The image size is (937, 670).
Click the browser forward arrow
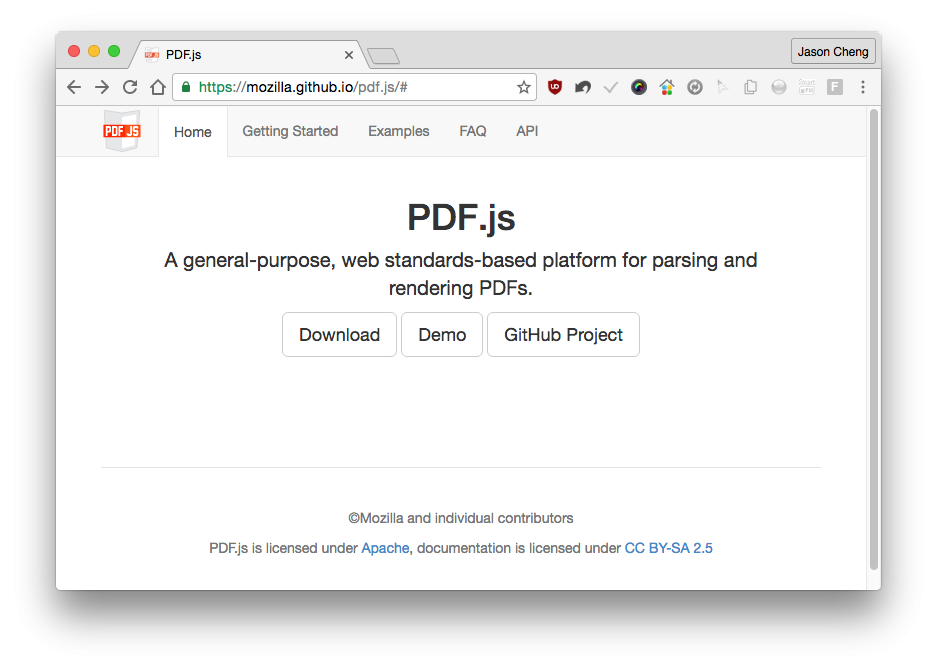coord(102,87)
